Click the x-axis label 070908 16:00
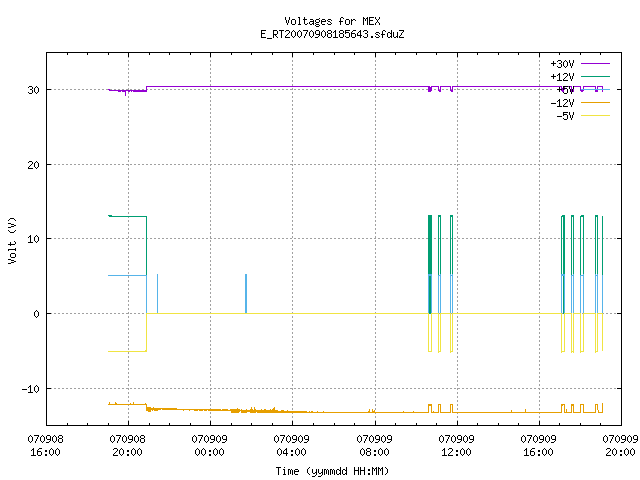Screen dimensions: 640x480 [x=45, y=445]
